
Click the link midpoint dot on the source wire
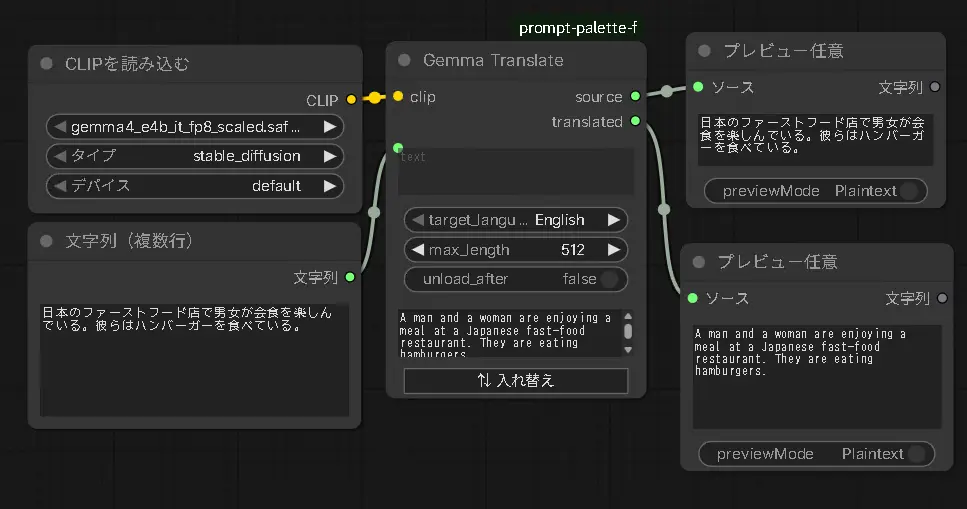click(x=667, y=91)
